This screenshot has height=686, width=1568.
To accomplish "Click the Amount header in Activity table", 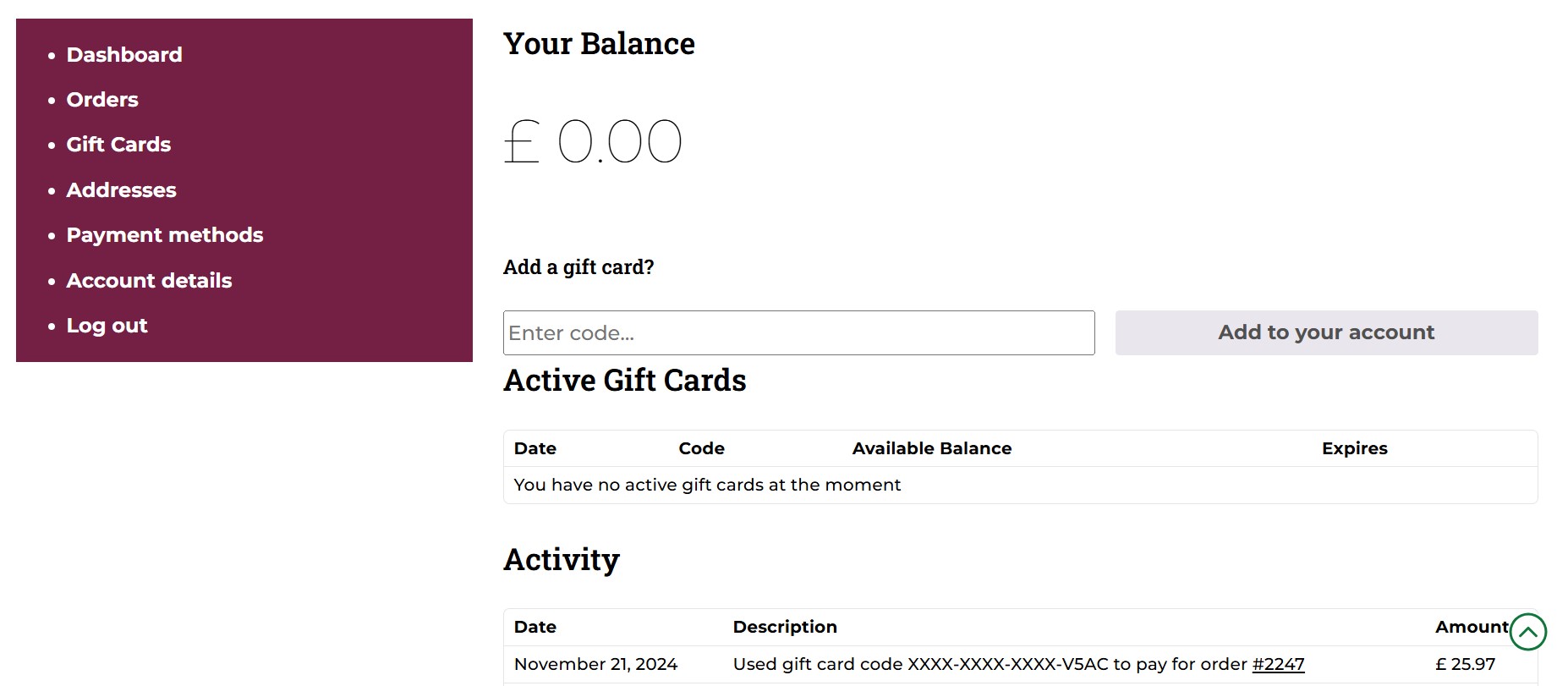I will coord(1472,627).
